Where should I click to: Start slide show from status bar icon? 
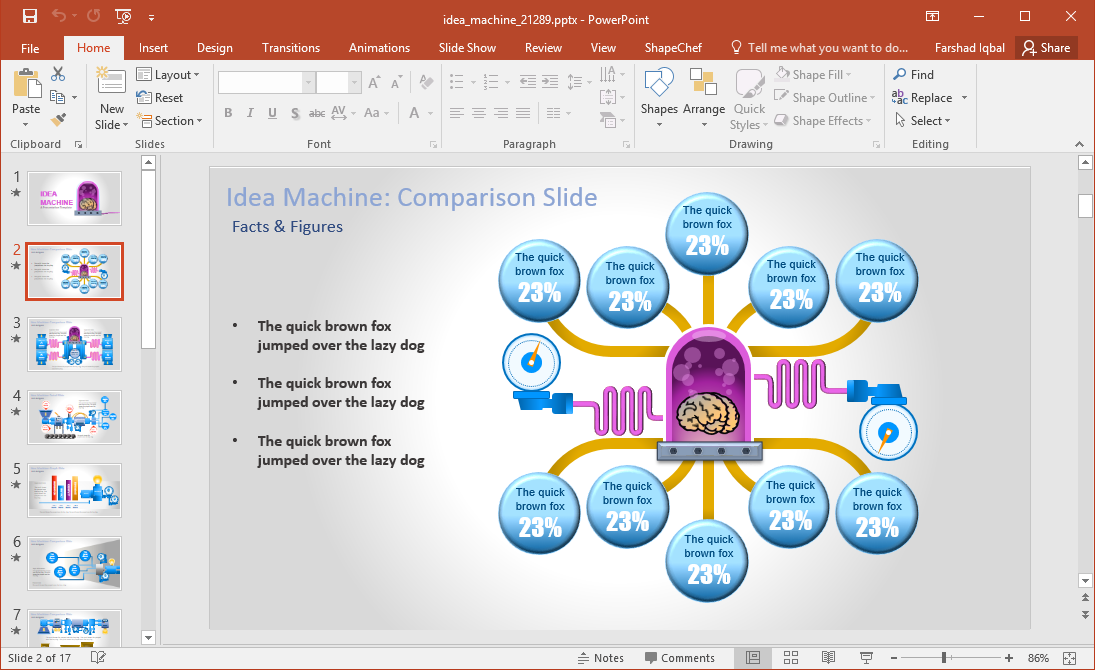[x=866, y=658]
